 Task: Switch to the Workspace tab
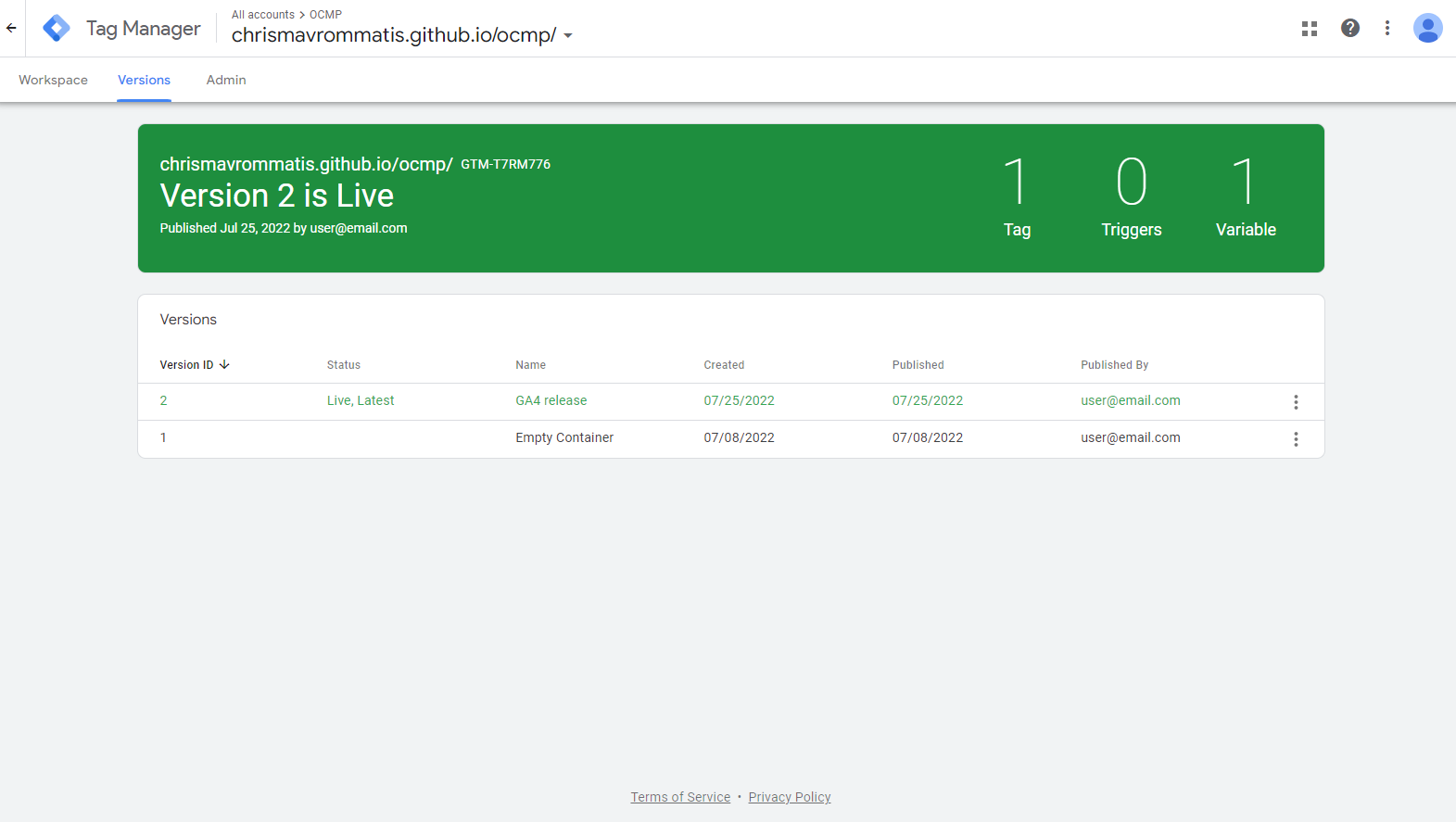point(53,80)
